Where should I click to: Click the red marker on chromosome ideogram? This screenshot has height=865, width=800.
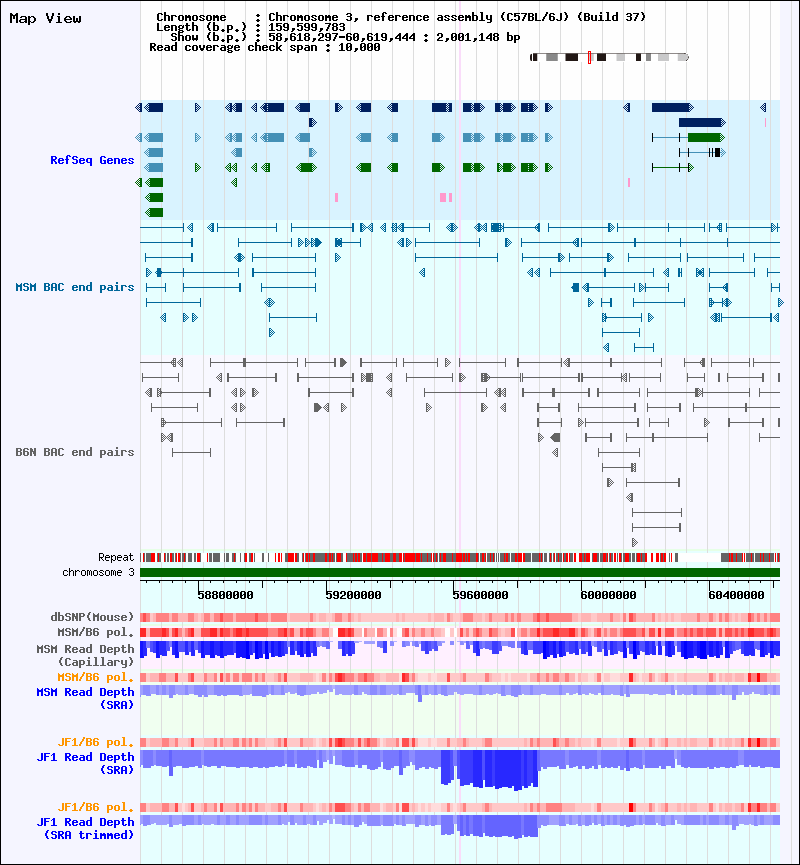589,57
